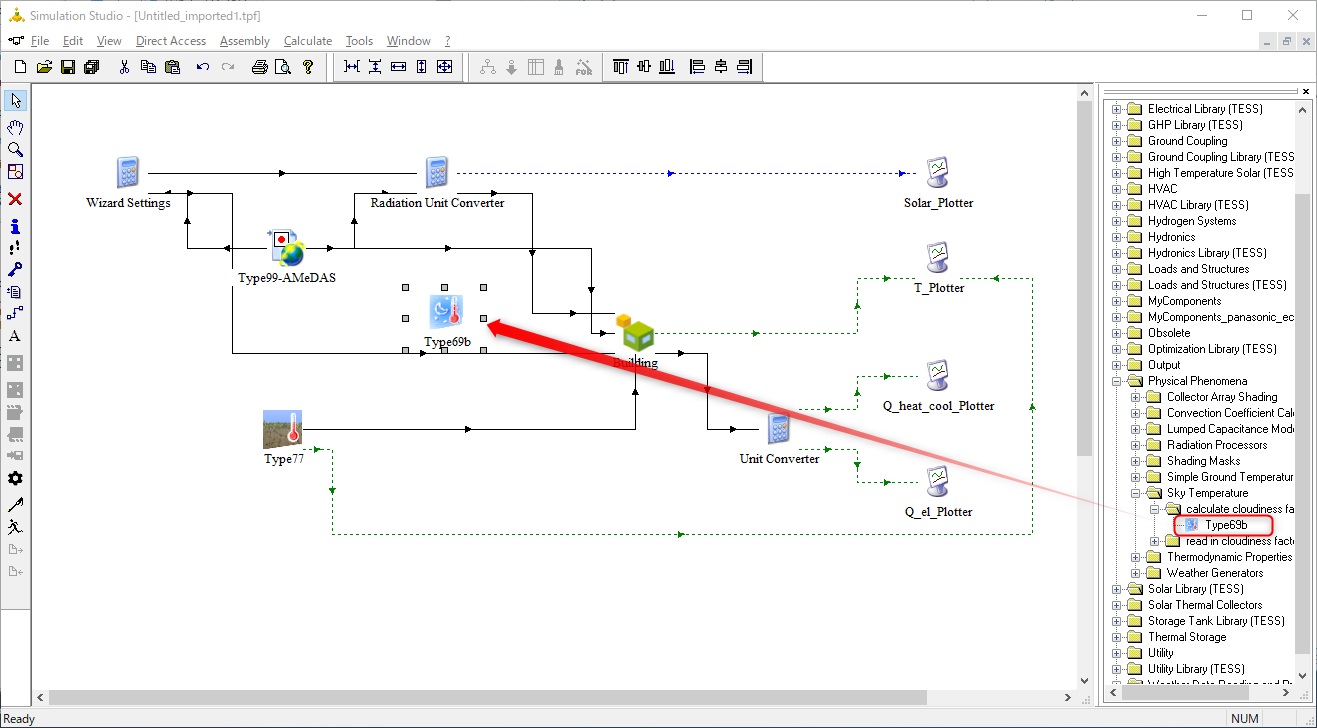Open the Direct Access menu

pyautogui.click(x=171, y=41)
